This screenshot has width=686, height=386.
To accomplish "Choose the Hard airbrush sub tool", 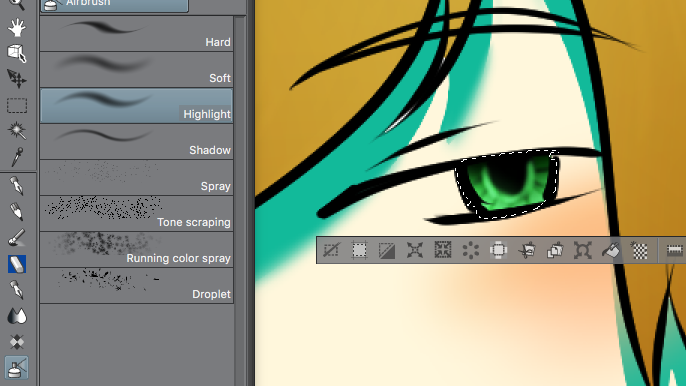I will (x=136, y=33).
